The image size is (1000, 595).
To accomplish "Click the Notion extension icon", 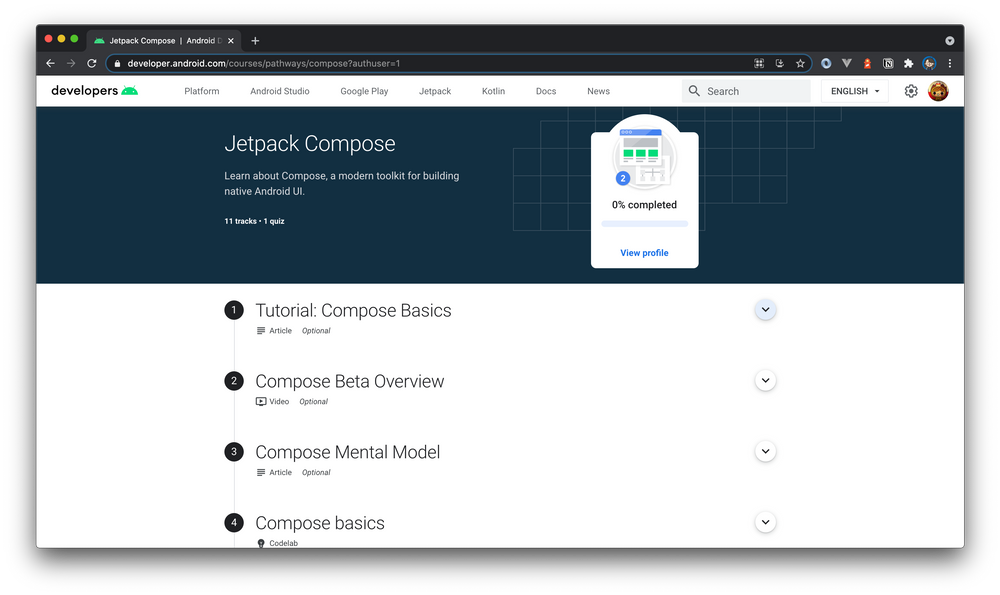I will point(888,63).
